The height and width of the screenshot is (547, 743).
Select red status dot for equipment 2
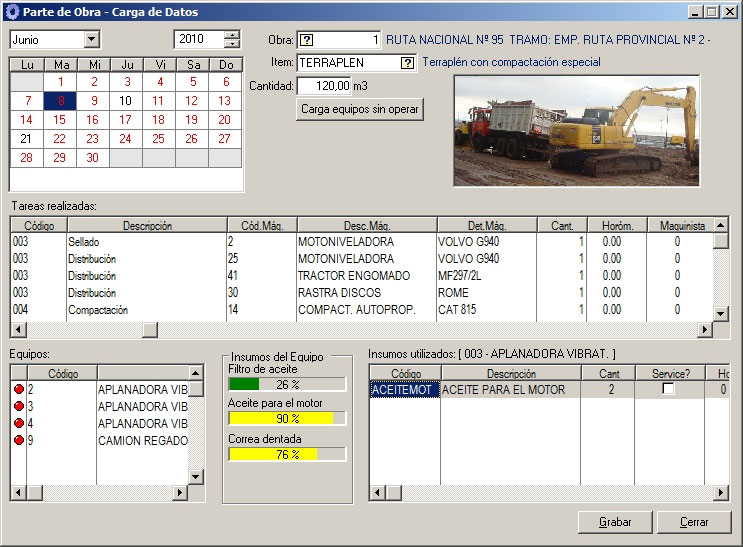click(18, 389)
